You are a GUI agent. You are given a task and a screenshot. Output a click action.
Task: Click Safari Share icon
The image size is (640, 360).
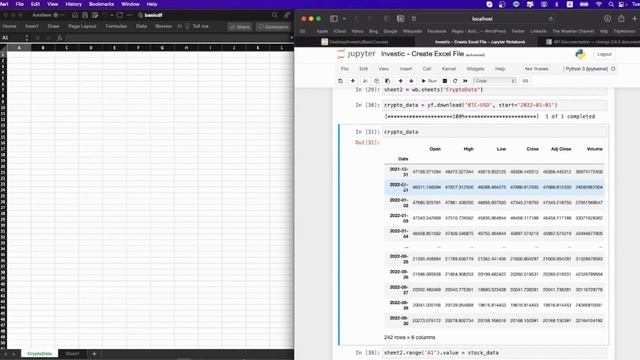click(x=621, y=19)
